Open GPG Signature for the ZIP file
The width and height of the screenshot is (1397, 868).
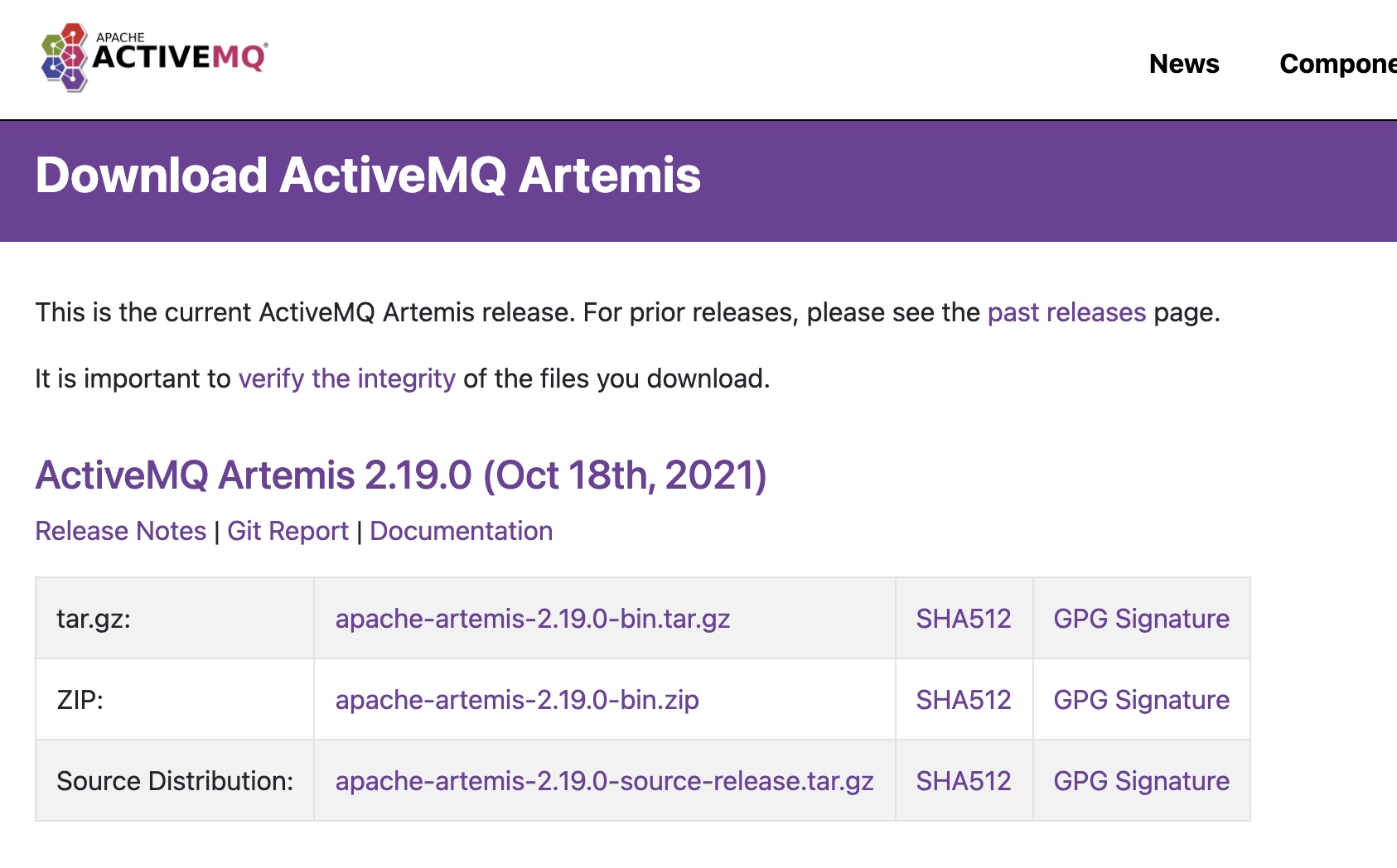(x=1141, y=700)
